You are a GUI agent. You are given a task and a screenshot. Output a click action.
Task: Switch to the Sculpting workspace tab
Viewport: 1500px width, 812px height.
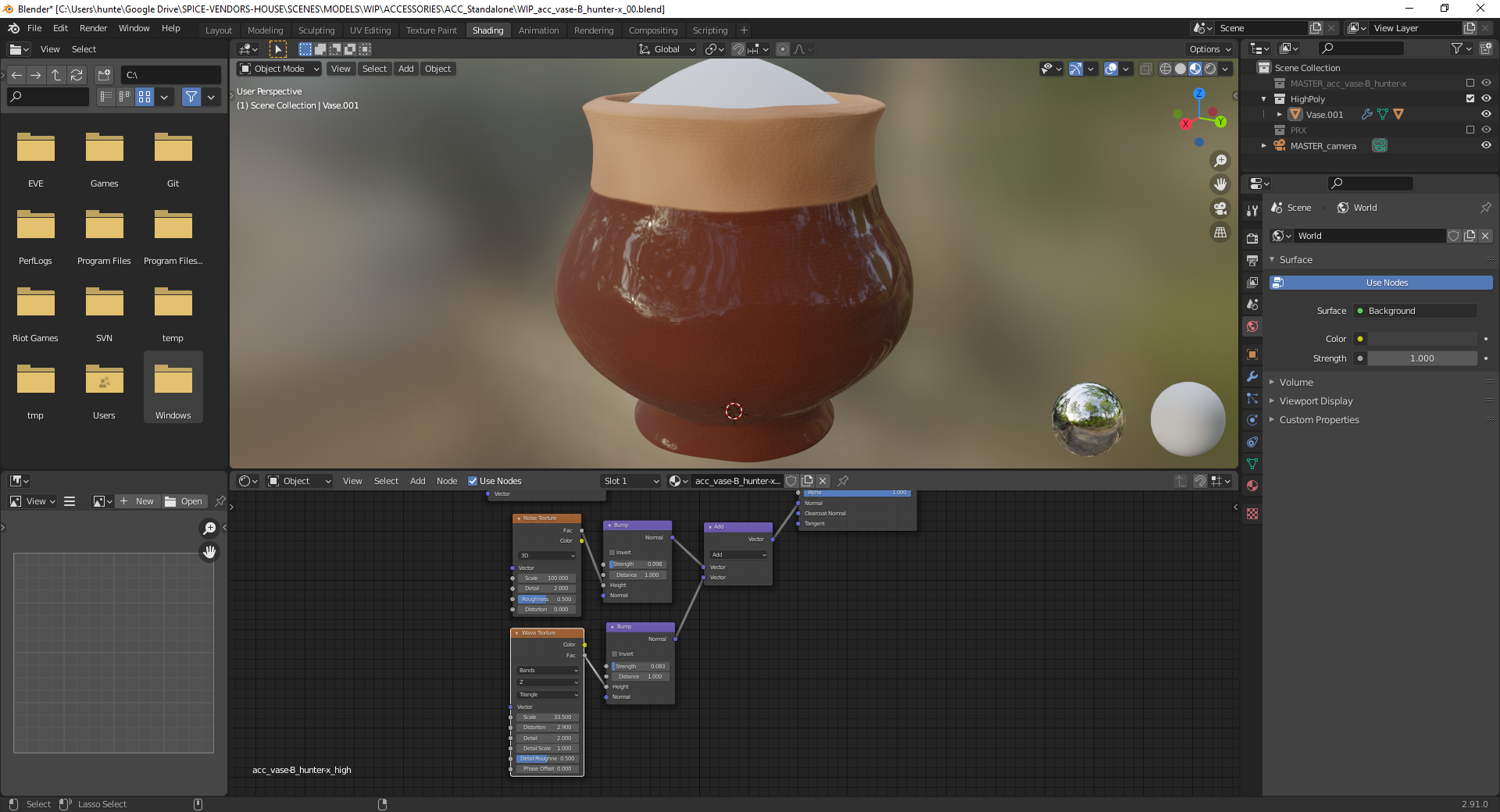tap(316, 30)
